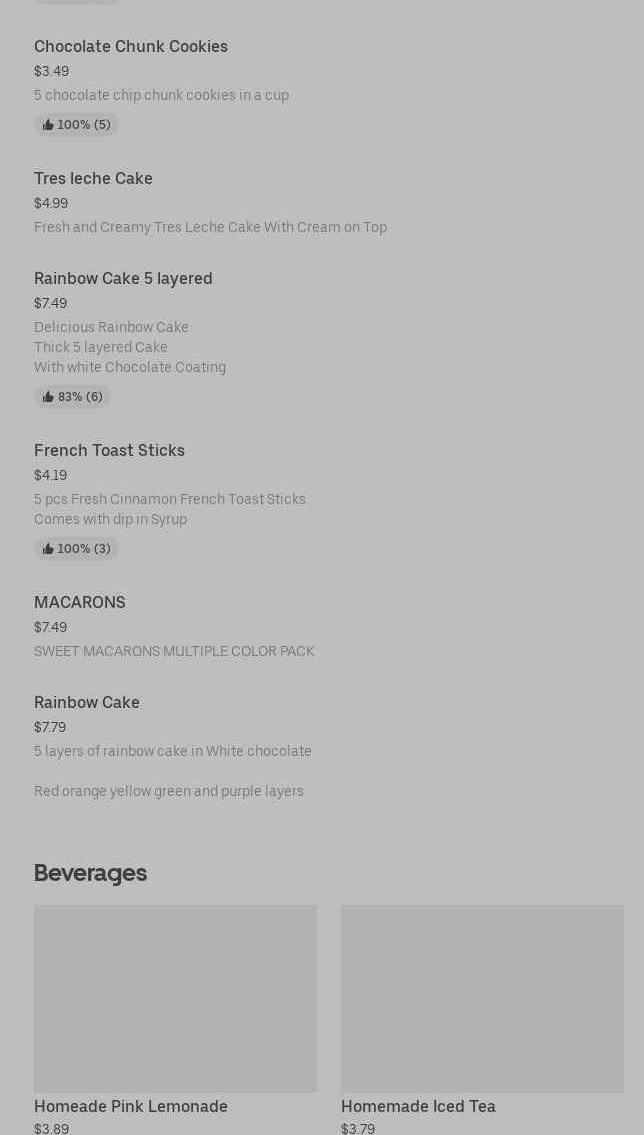Click thumbs-up icon beside 83% rating
644x1135 pixels.
pyautogui.click(x=48, y=397)
